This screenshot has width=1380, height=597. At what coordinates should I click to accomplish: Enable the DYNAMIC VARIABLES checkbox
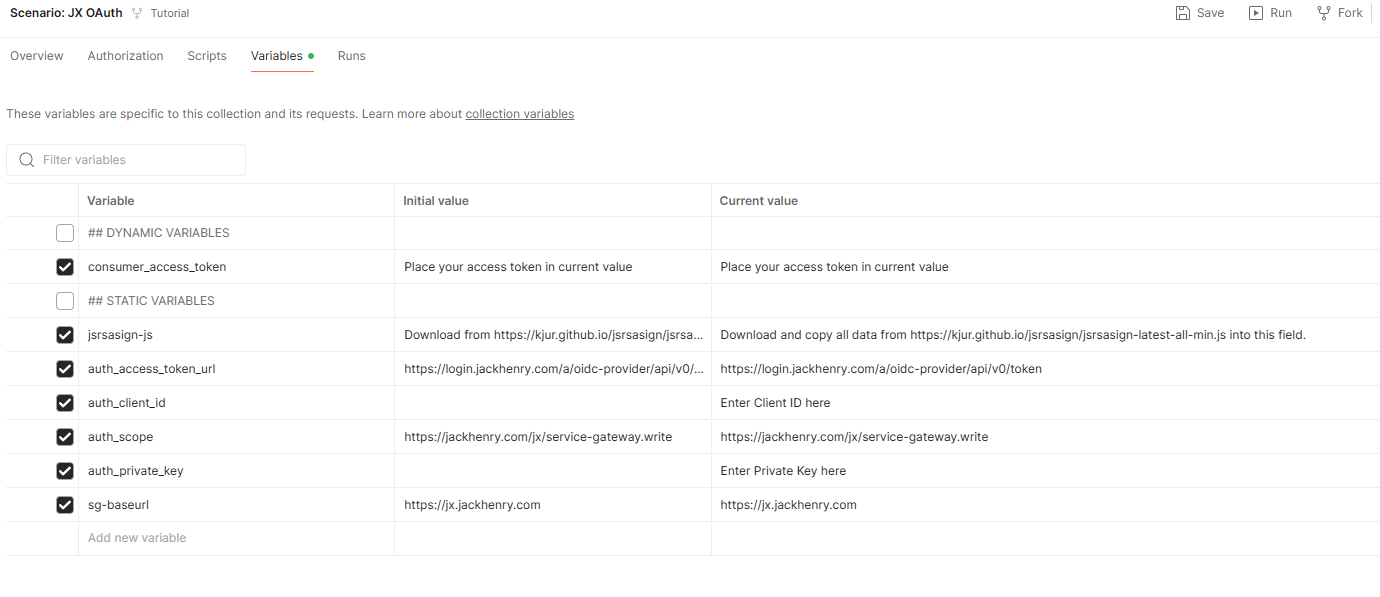(x=65, y=232)
